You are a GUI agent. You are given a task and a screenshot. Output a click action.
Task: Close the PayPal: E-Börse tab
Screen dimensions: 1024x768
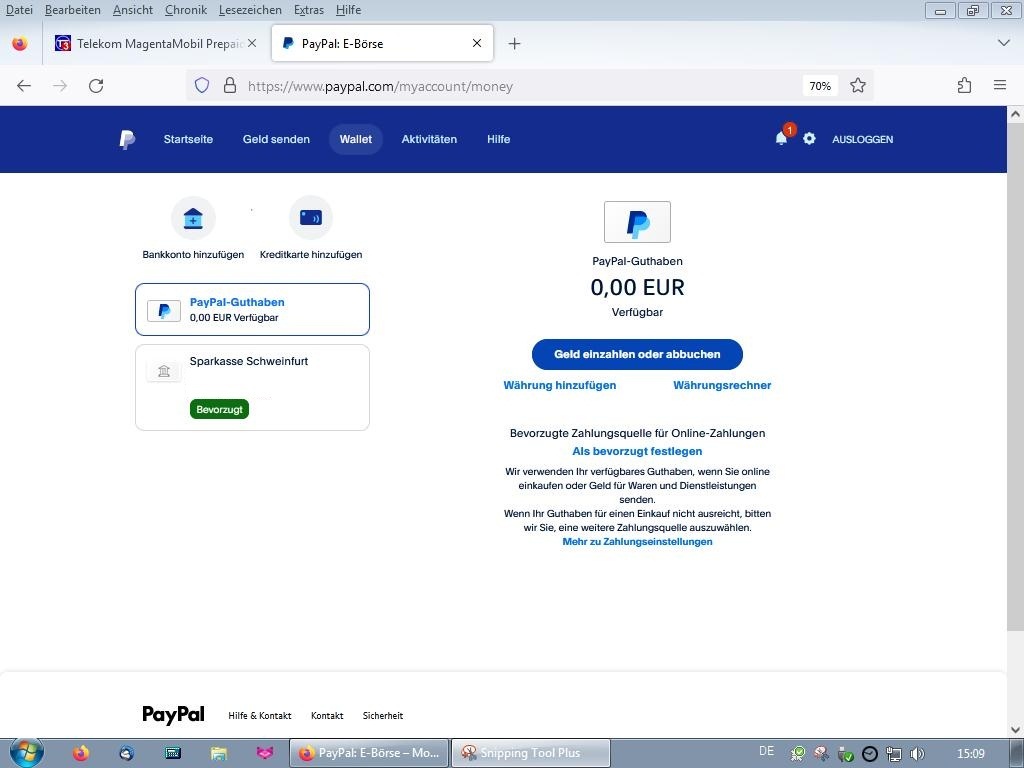tap(477, 43)
